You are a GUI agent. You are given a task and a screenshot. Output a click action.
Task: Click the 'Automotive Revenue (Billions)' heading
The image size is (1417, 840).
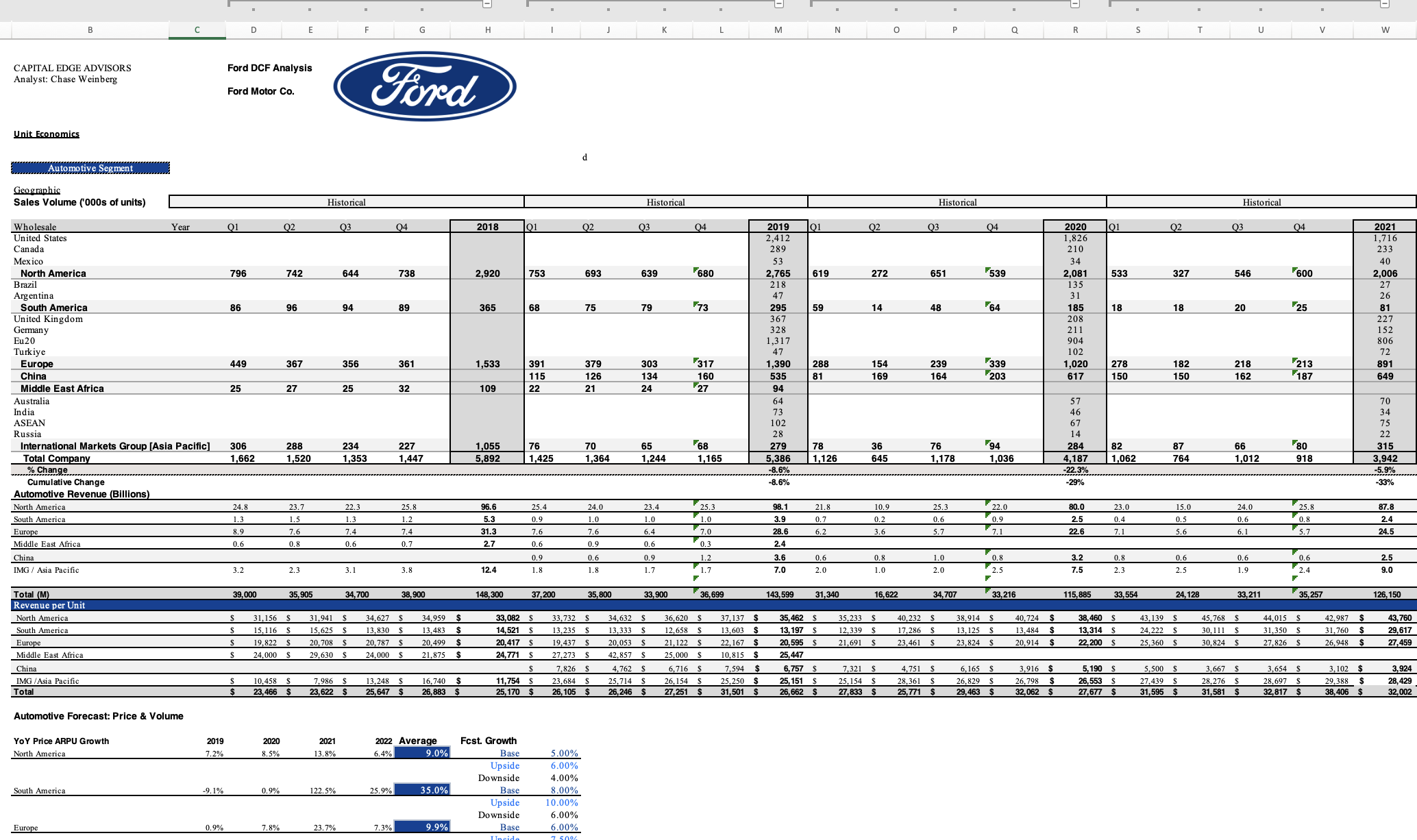click(82, 494)
